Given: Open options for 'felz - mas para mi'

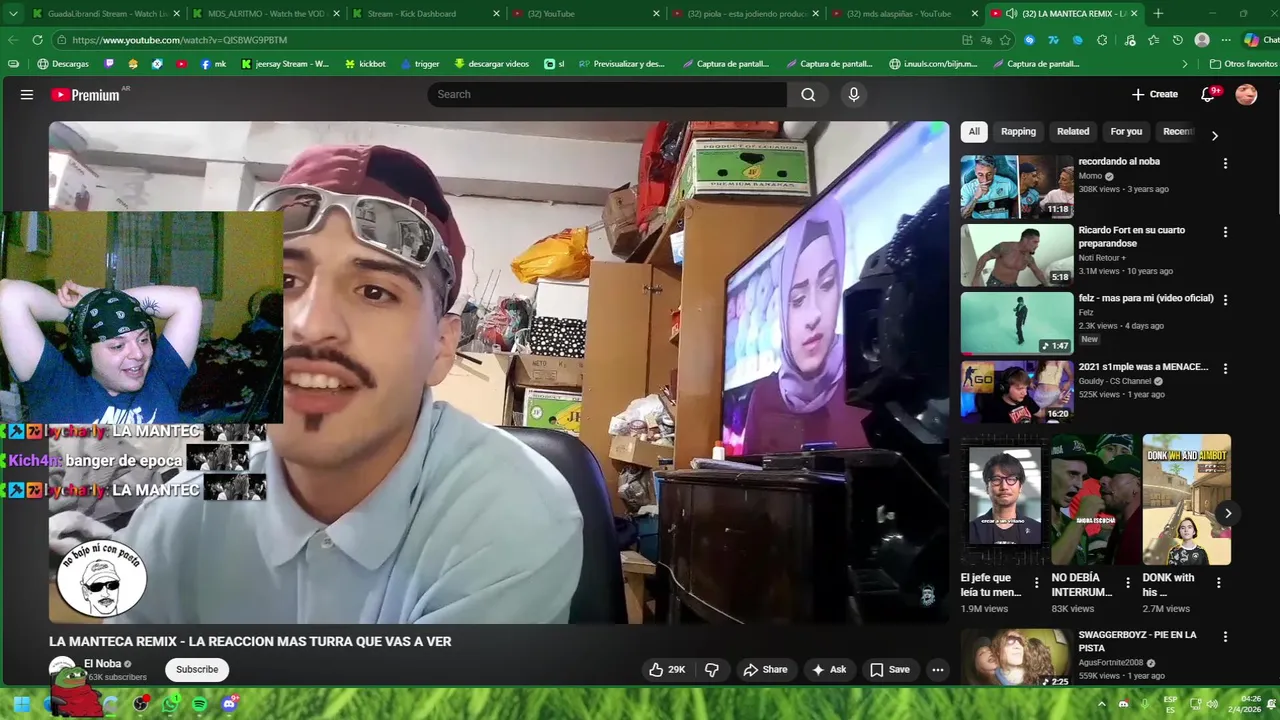Looking at the screenshot, I should 1225,300.
